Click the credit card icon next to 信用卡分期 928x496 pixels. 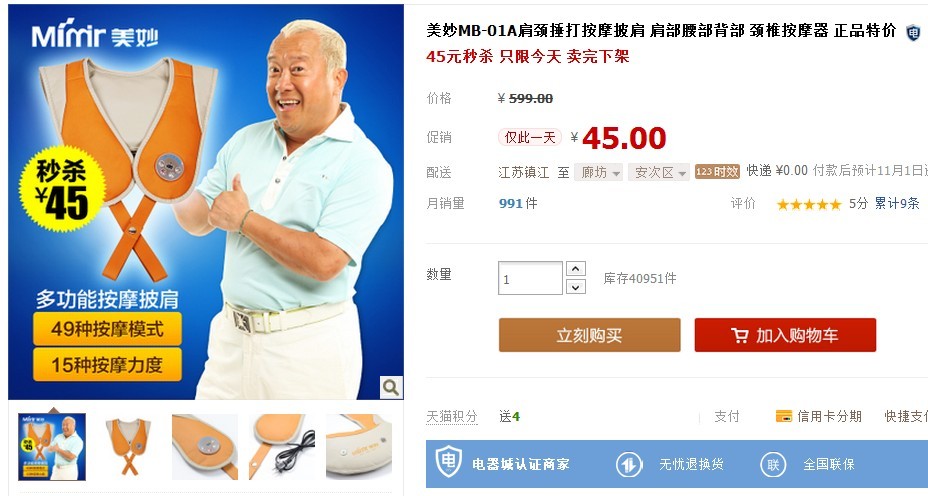[784, 416]
